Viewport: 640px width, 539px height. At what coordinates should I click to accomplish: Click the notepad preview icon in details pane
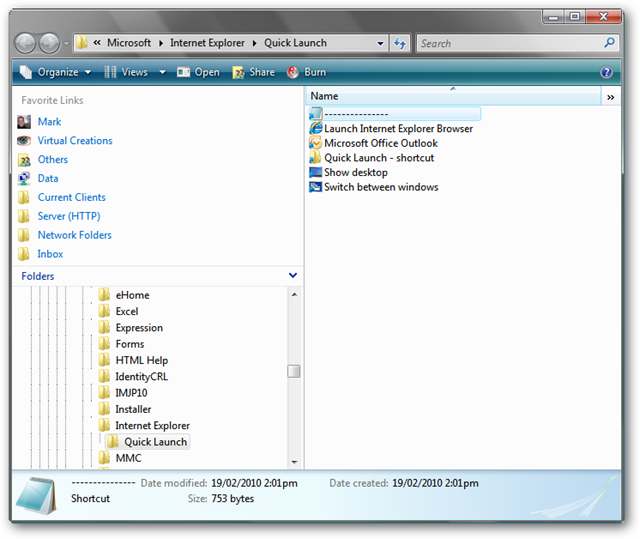[36, 496]
